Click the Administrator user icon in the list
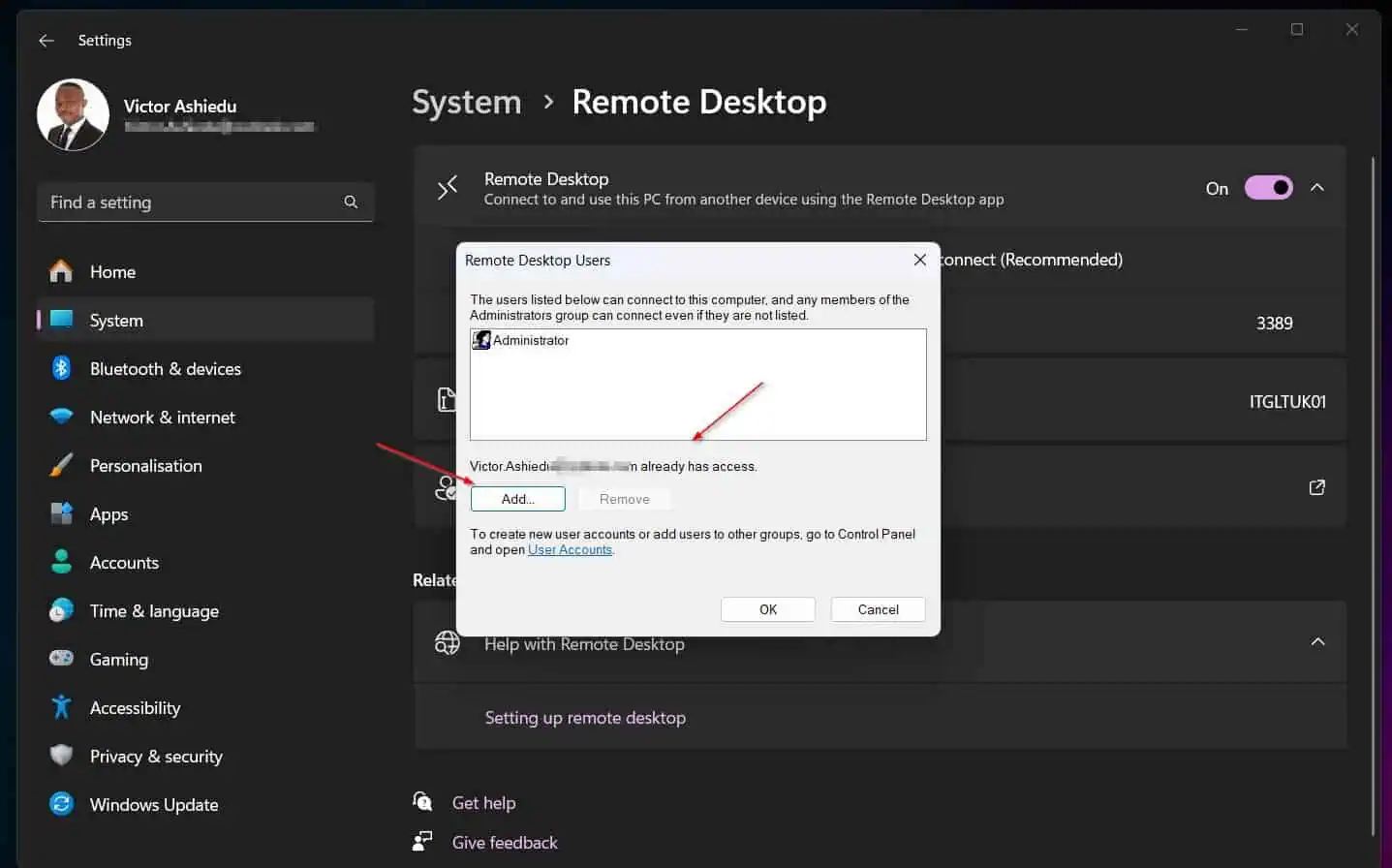Image resolution: width=1392 pixels, height=868 pixels. tap(481, 340)
